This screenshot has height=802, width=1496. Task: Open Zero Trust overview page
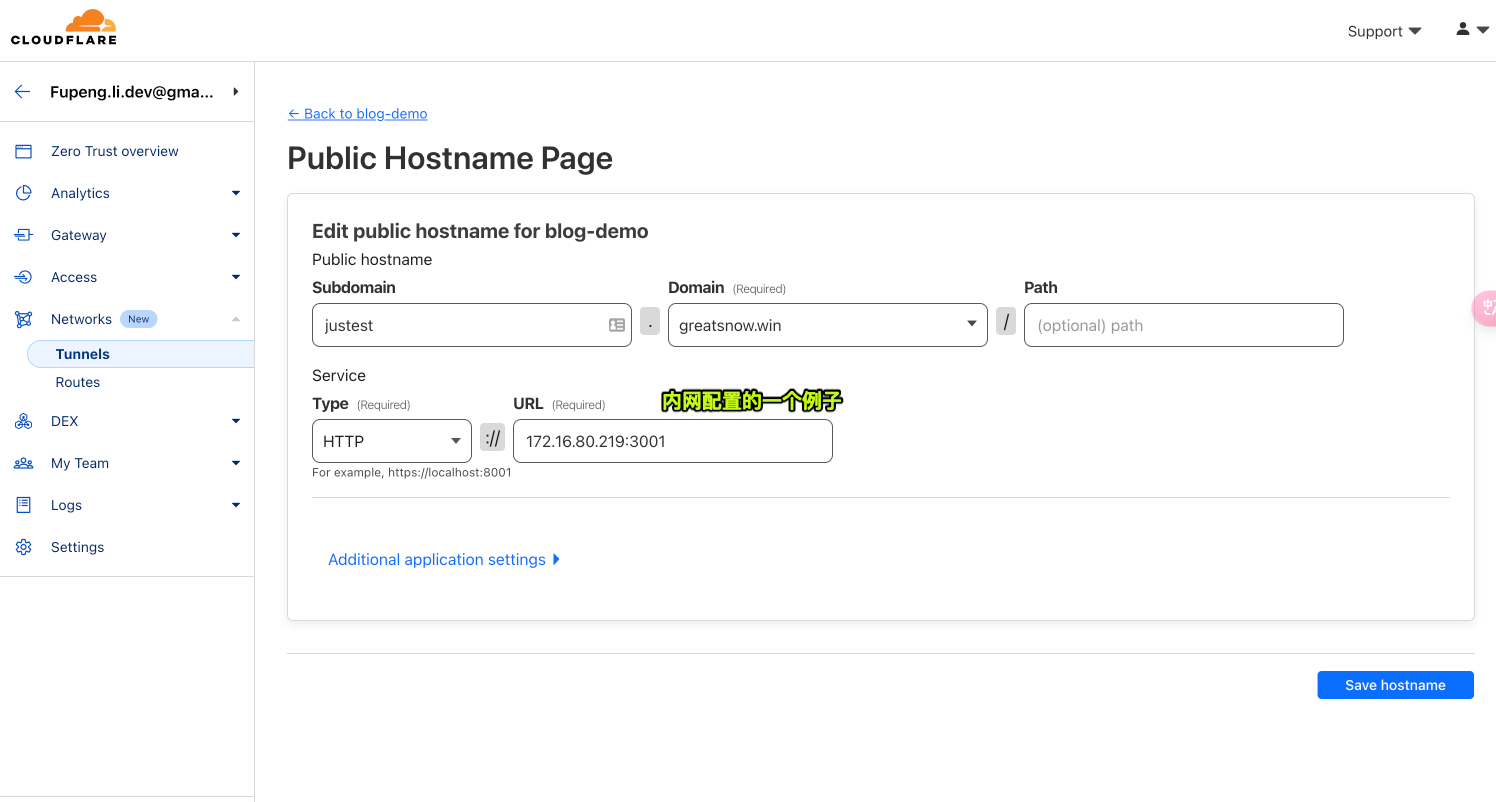click(115, 151)
